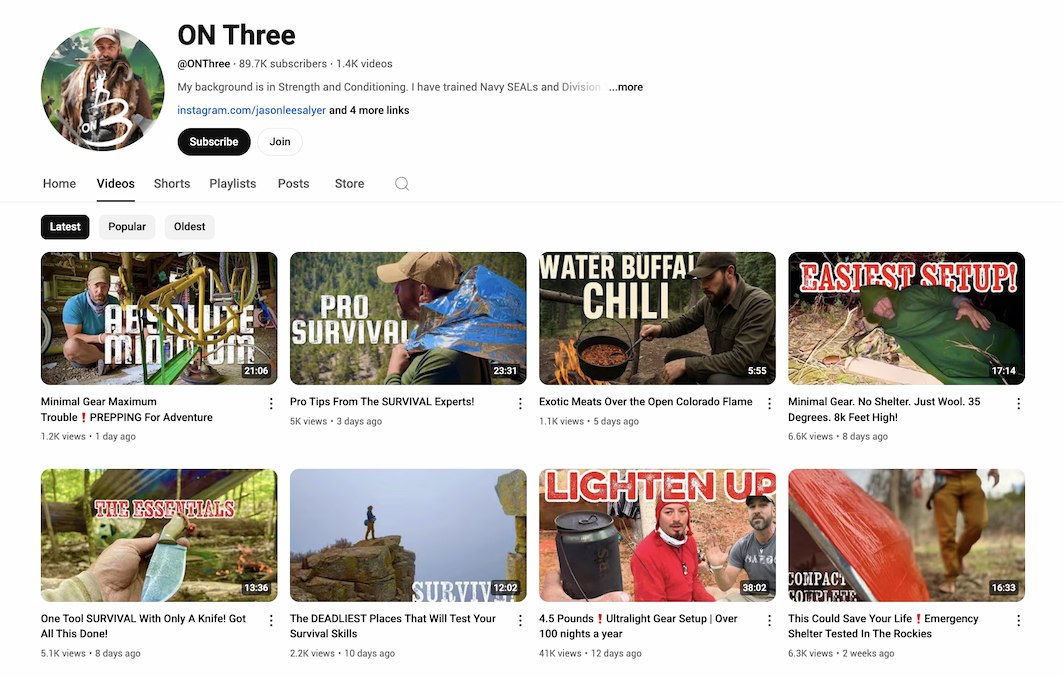Sort videos by Oldest
The image size is (1063, 677).
click(189, 227)
